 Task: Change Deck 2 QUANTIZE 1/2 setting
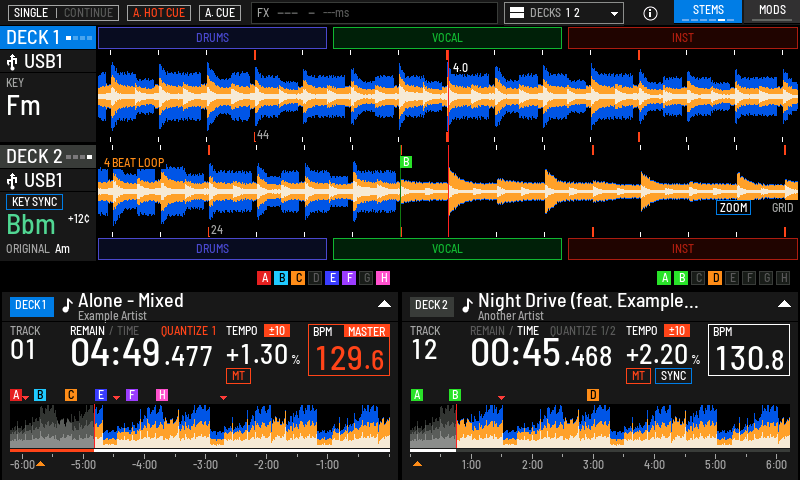tap(583, 331)
